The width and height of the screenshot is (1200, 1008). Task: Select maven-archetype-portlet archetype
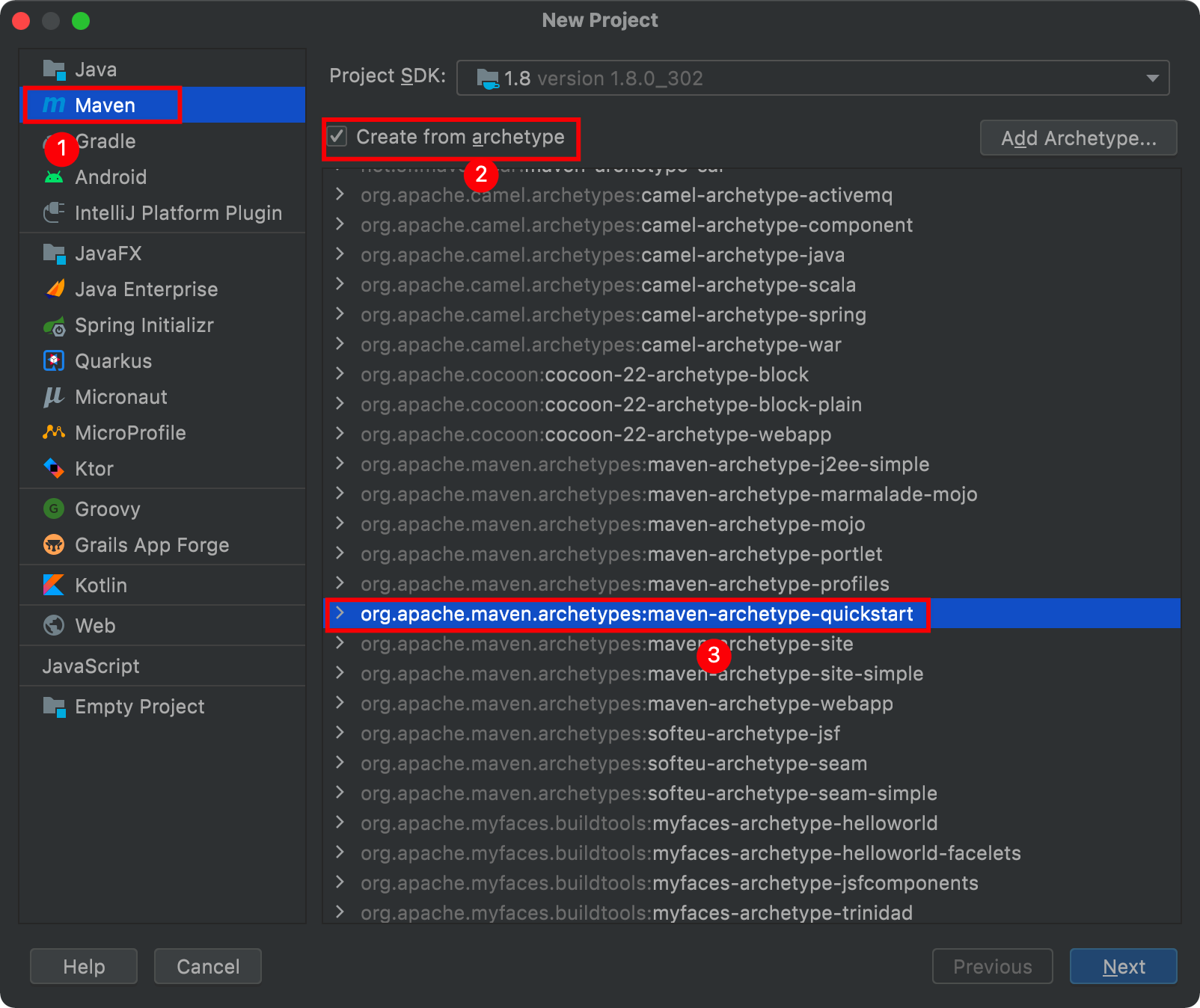(x=752, y=554)
